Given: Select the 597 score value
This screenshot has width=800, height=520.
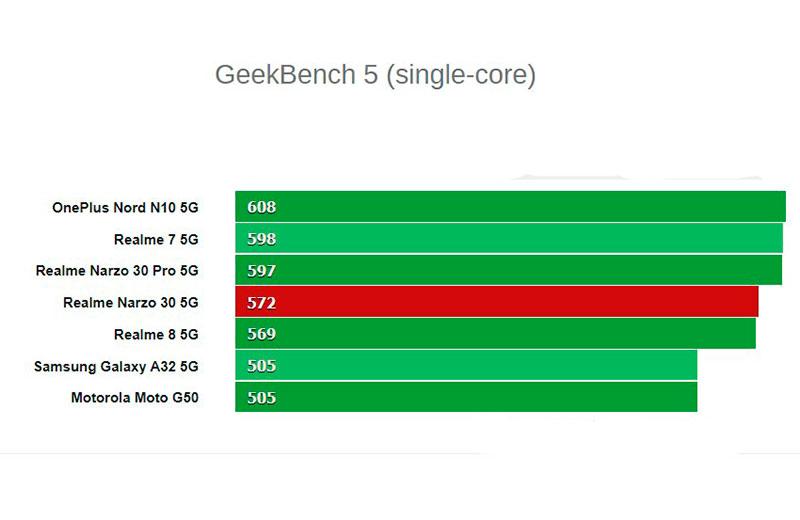Looking at the screenshot, I should [x=262, y=270].
